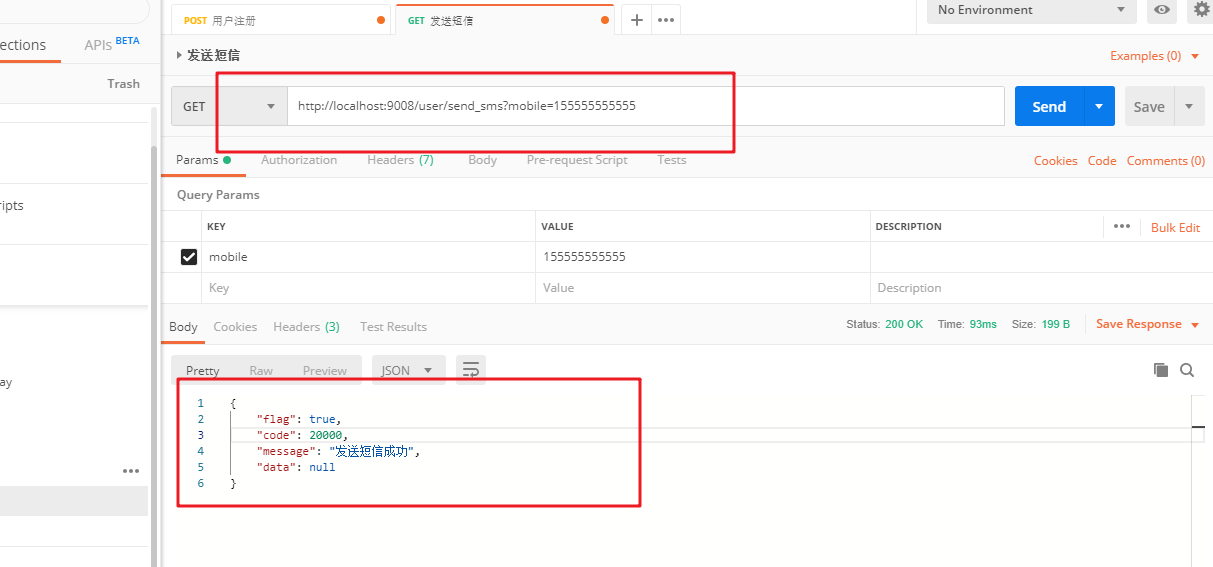Open Save button dropdown arrow
This screenshot has width=1213, height=567.
[x=1189, y=106]
